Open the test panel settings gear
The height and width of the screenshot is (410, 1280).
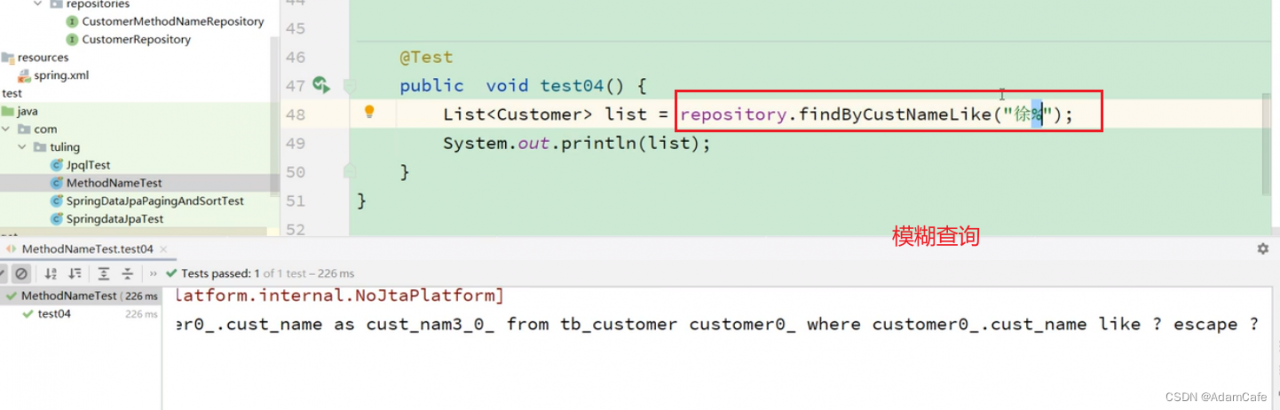(x=1262, y=248)
